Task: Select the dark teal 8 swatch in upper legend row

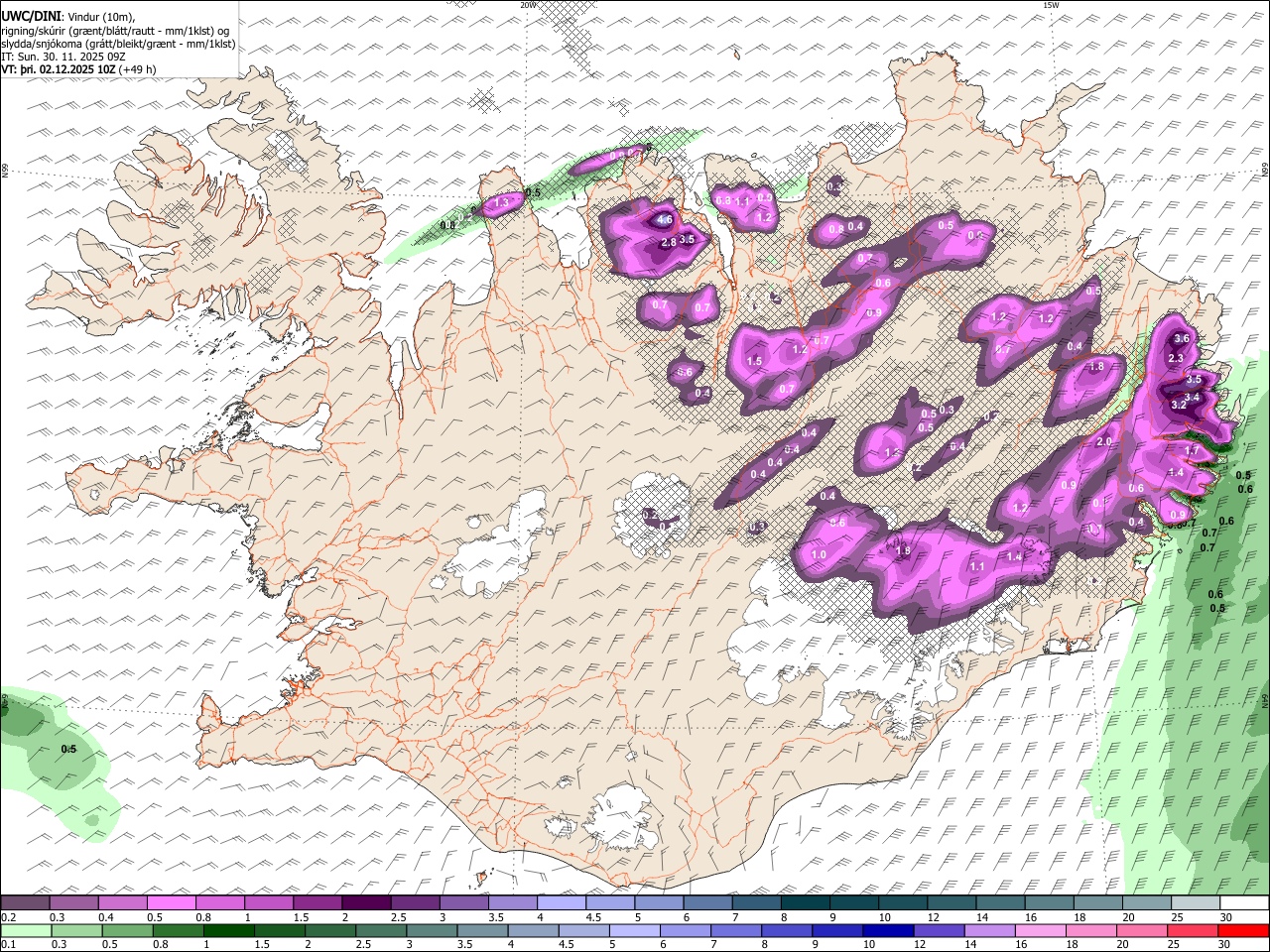Action: tap(805, 903)
